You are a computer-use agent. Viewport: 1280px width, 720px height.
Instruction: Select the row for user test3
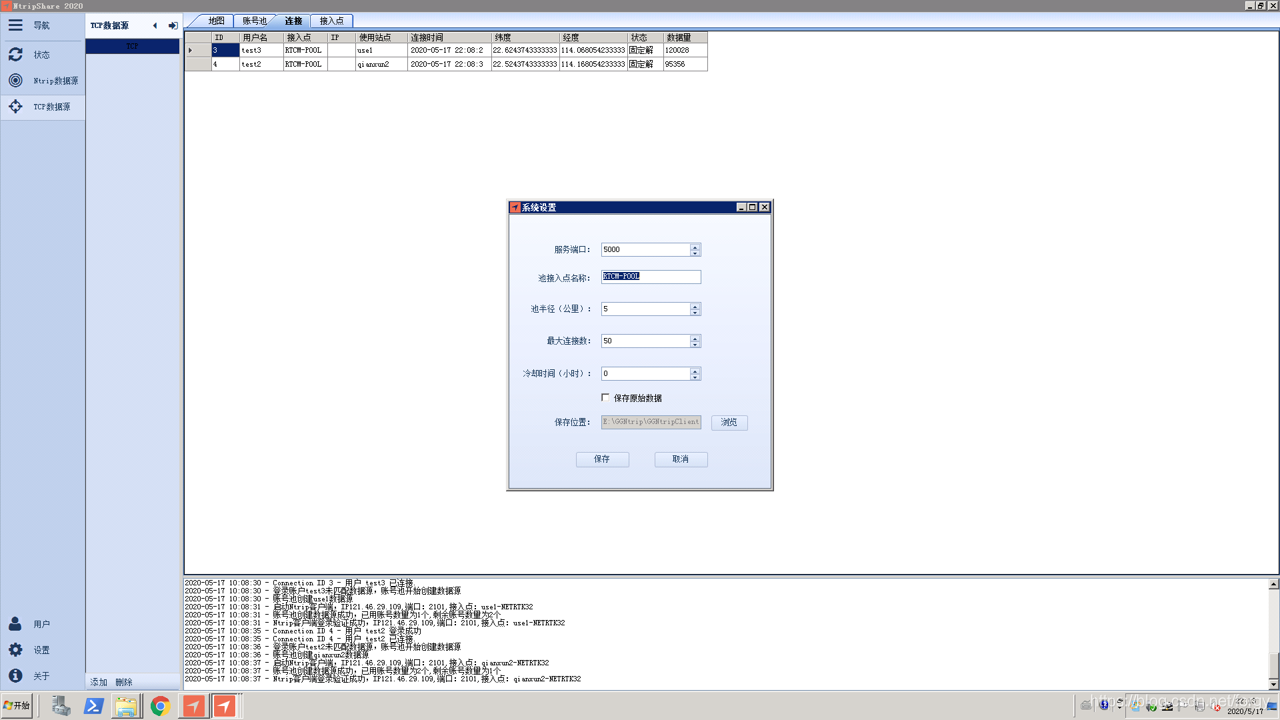tap(446, 50)
